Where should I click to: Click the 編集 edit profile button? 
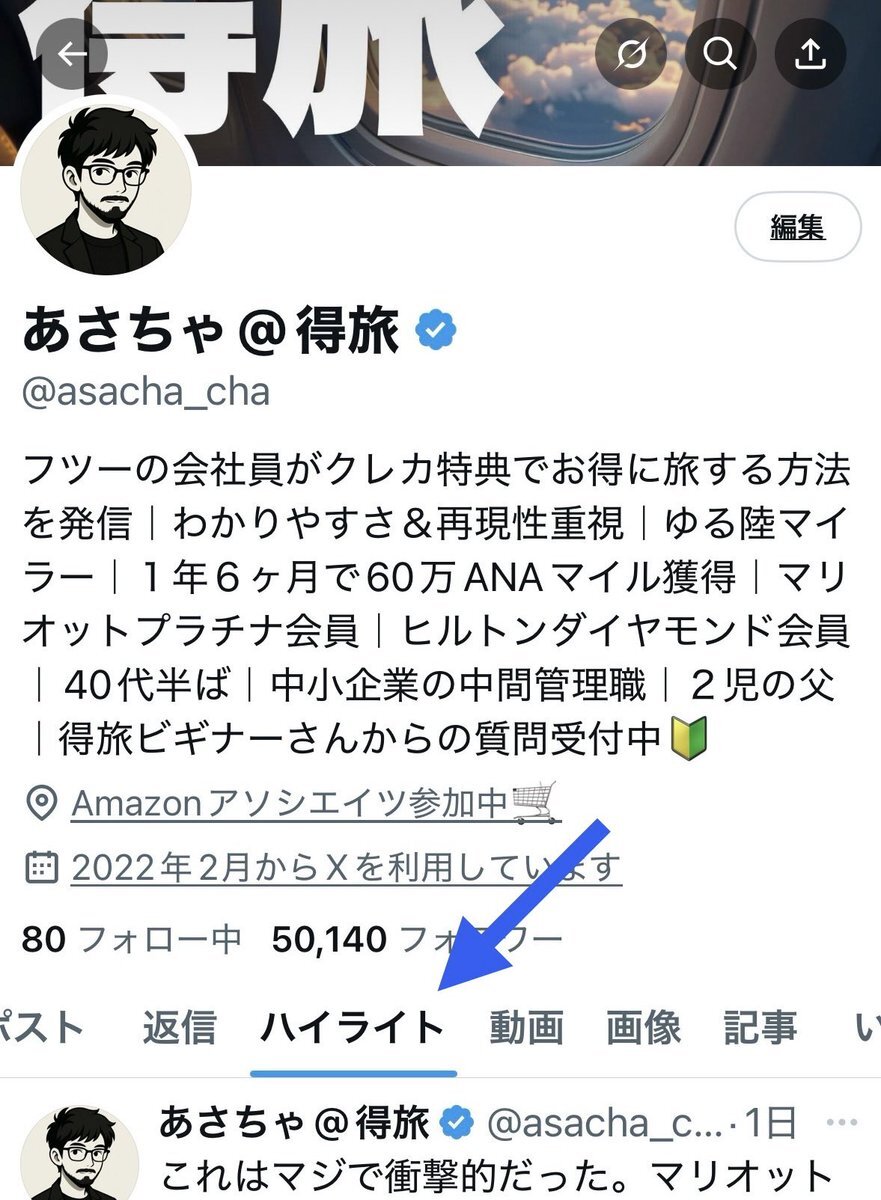coord(798,227)
